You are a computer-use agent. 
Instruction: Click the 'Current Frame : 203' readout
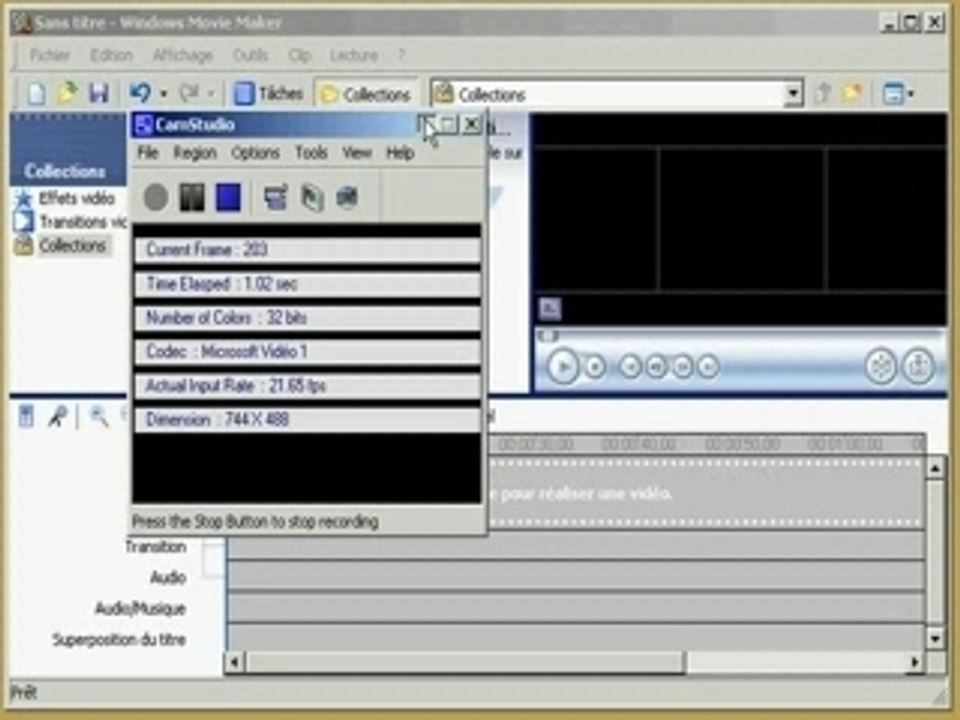(307, 250)
